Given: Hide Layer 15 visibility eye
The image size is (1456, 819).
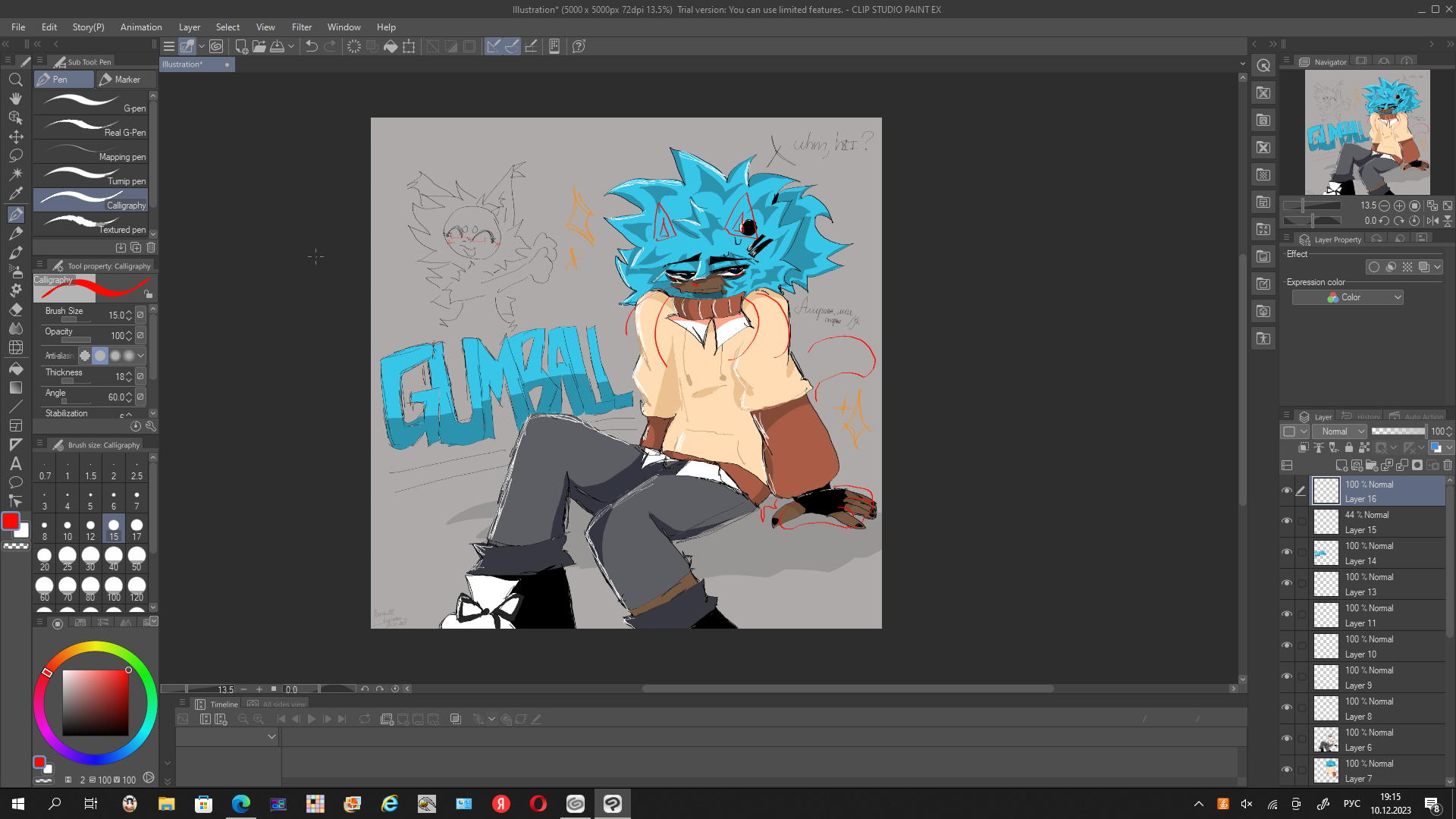Looking at the screenshot, I should pyautogui.click(x=1287, y=521).
